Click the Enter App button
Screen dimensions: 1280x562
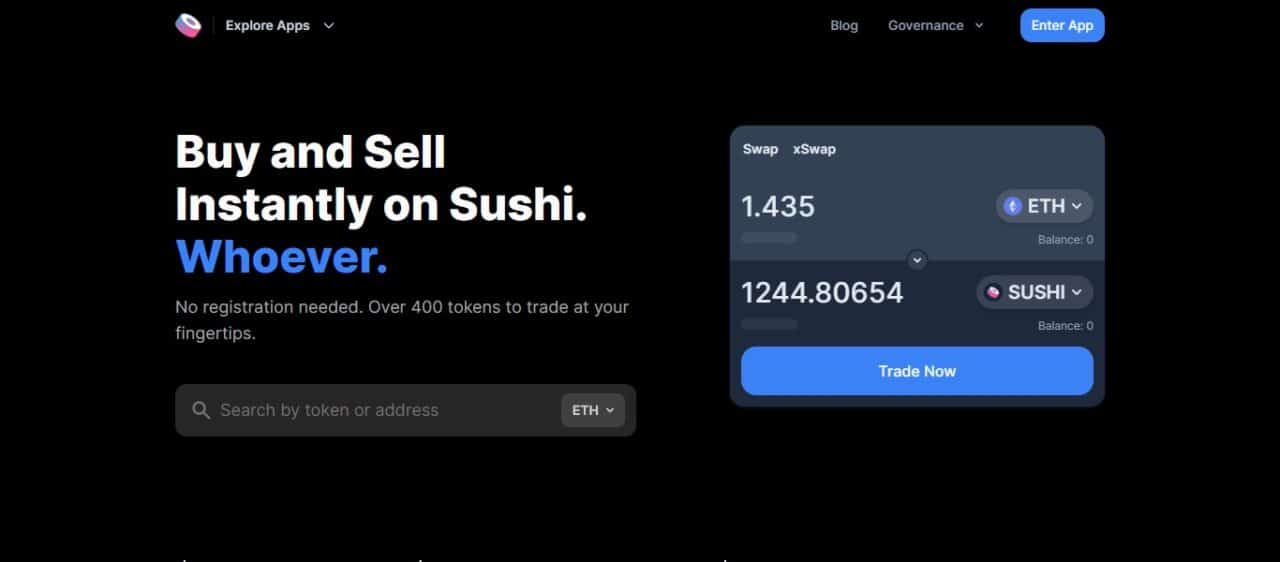[1062, 25]
